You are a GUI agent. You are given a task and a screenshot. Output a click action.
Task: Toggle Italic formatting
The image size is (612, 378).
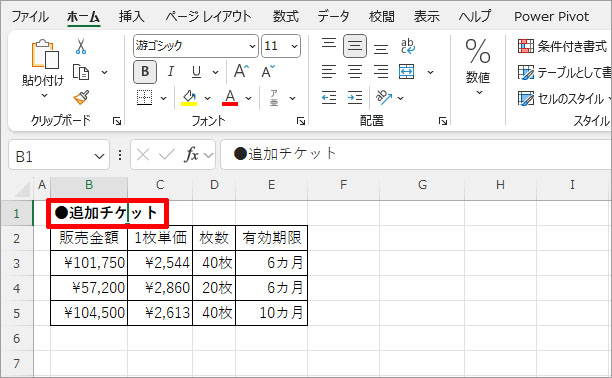pyautogui.click(x=171, y=72)
